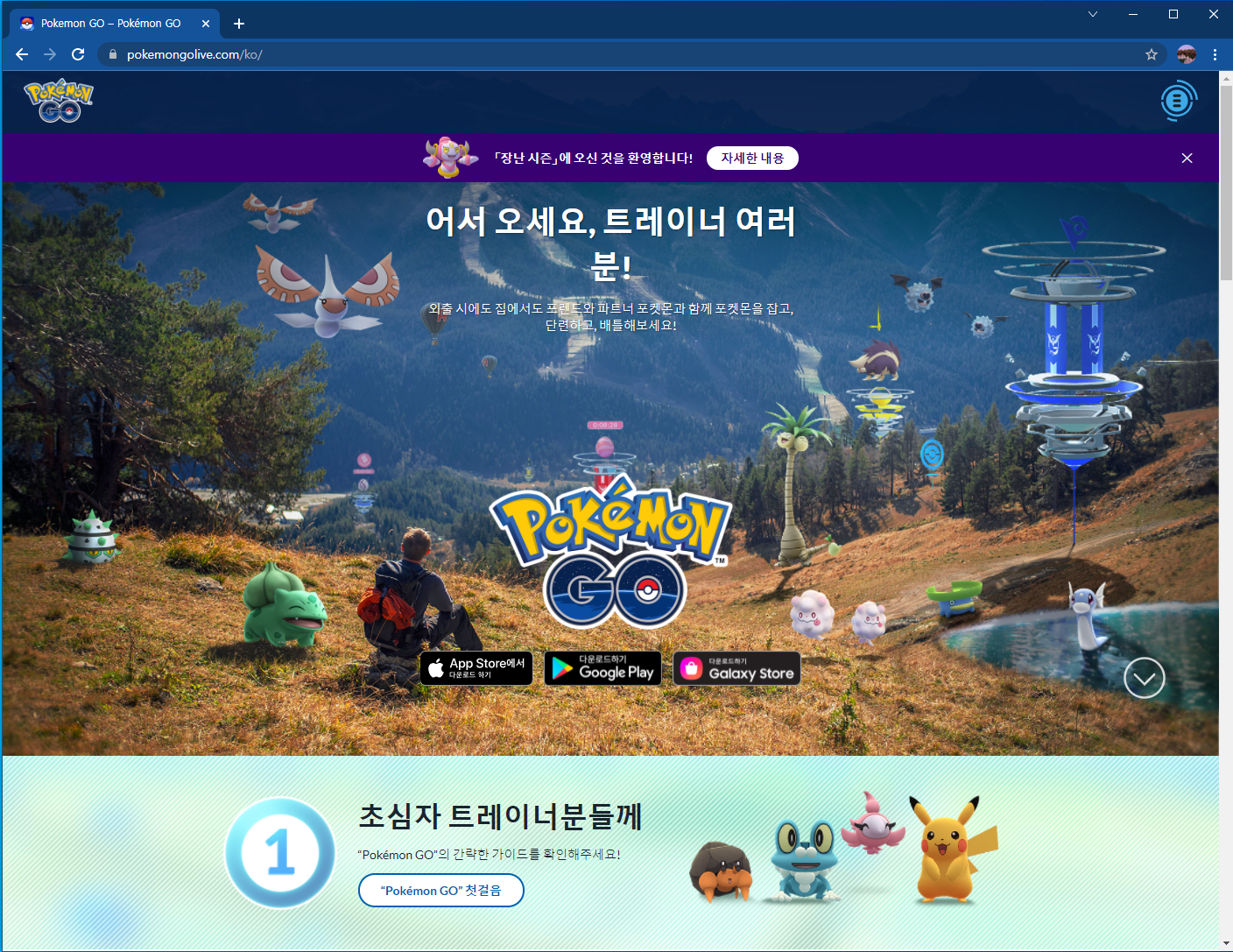Open Chrome profile avatar
This screenshot has height=952, width=1233.
tap(1187, 54)
